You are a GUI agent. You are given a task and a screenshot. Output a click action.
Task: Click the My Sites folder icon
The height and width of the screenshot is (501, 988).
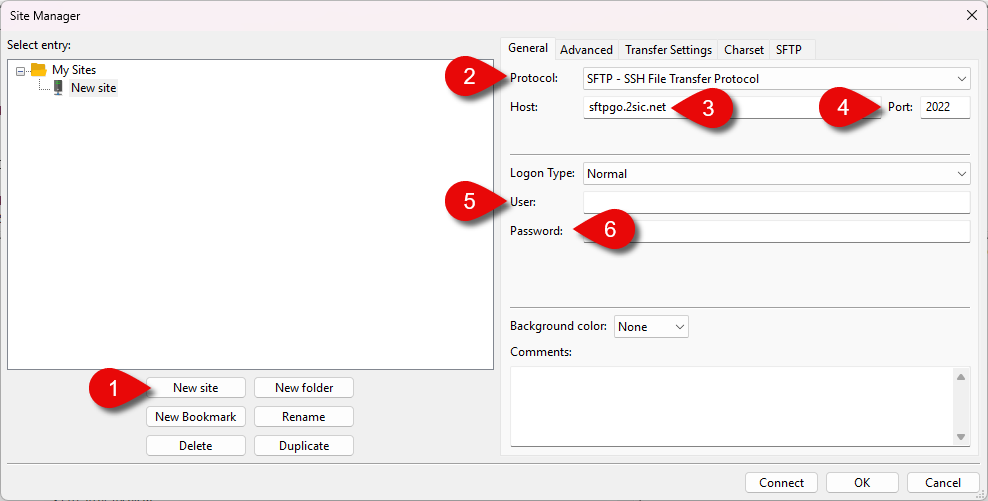[38, 69]
